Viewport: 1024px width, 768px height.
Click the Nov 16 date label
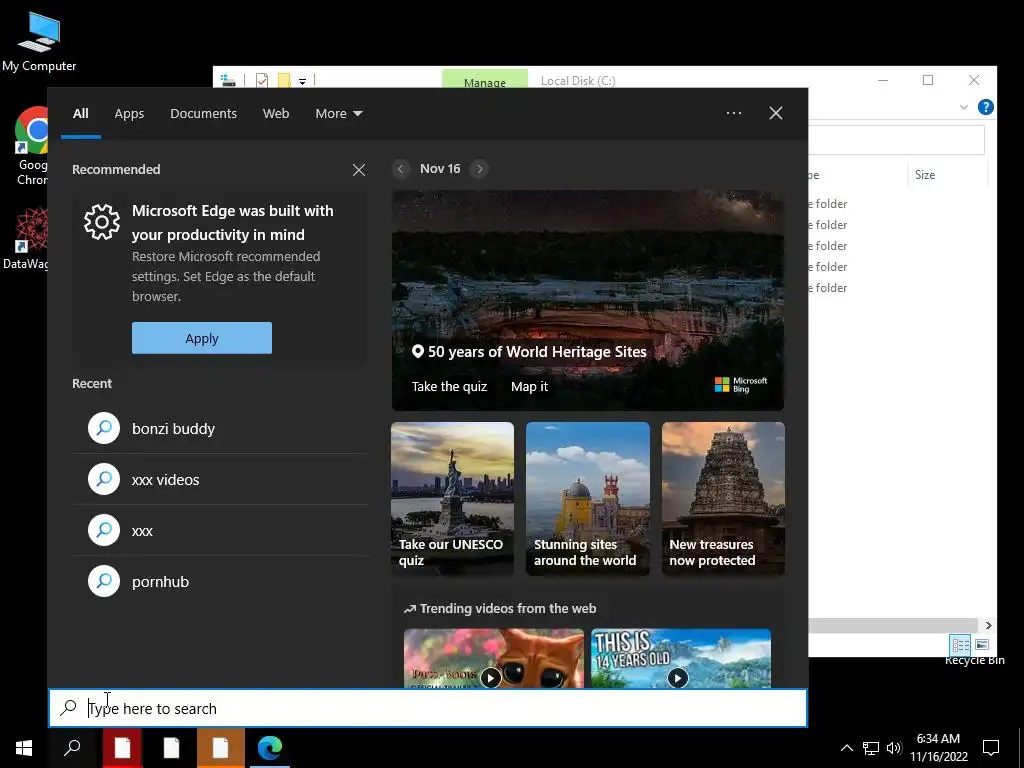coord(440,168)
